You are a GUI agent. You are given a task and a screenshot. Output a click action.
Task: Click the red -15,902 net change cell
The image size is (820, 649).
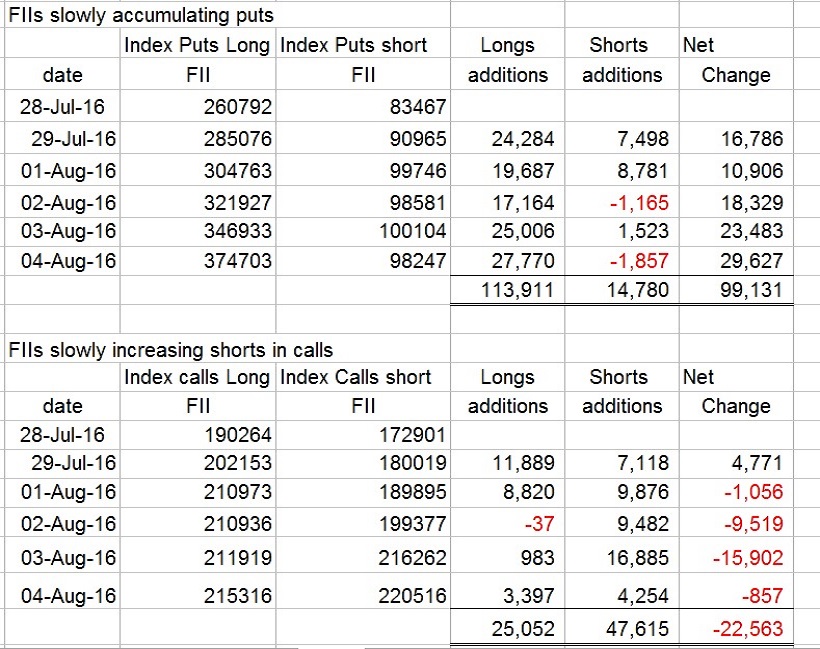pyautogui.click(x=745, y=557)
